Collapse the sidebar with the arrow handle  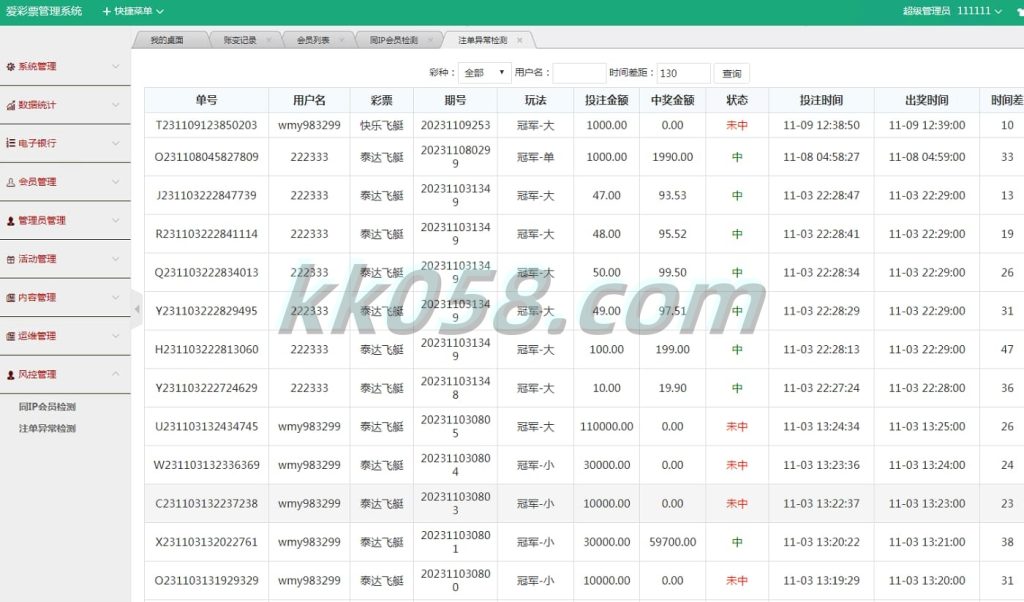click(136, 309)
